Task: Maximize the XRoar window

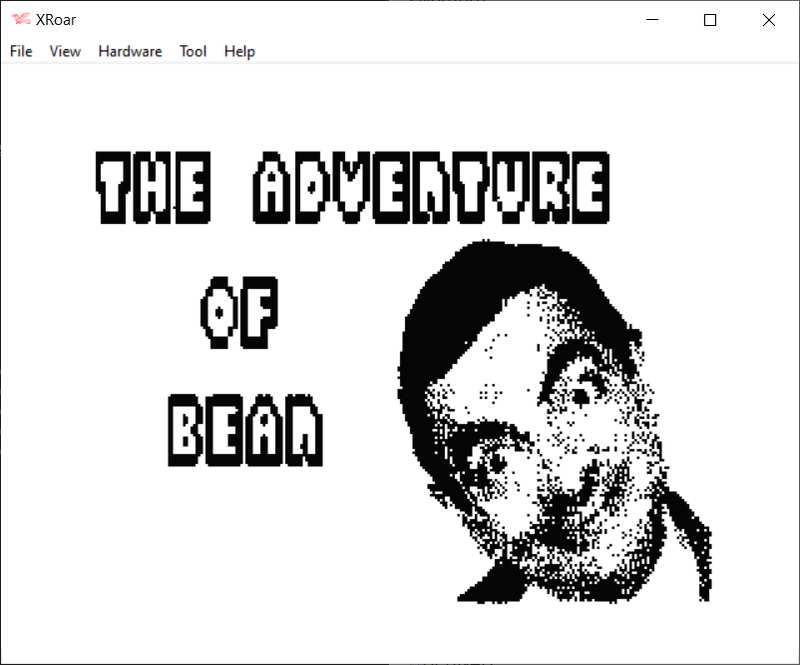Action: (710, 20)
